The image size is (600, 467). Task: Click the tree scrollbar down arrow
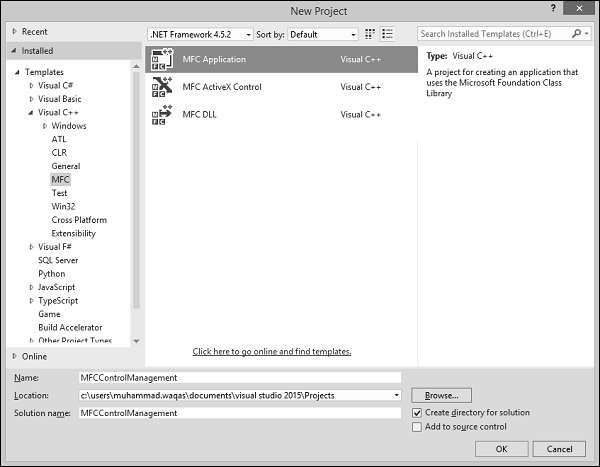pyautogui.click(x=136, y=341)
